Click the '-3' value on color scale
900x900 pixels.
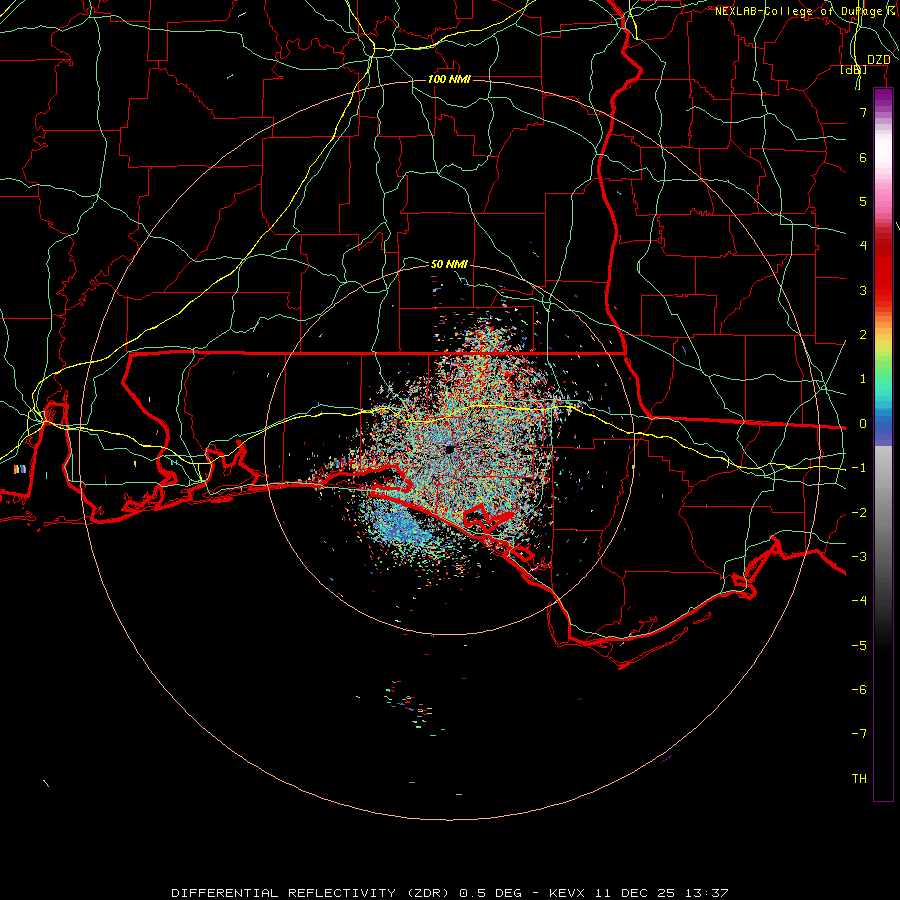tap(859, 557)
